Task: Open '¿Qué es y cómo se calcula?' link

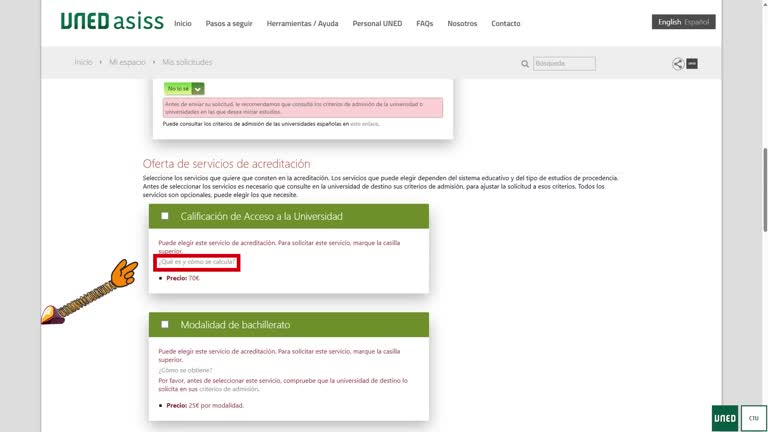Action: coord(196,262)
